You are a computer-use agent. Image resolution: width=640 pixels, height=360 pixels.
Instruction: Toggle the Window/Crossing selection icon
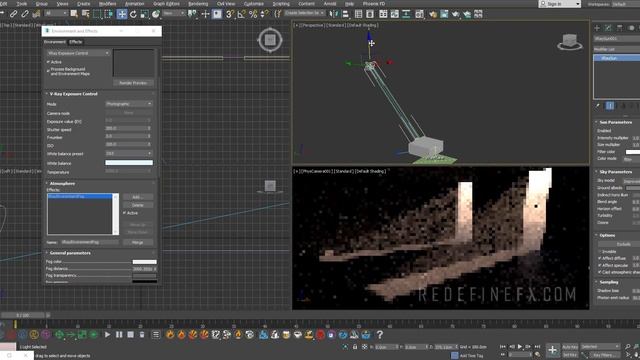(108, 14)
